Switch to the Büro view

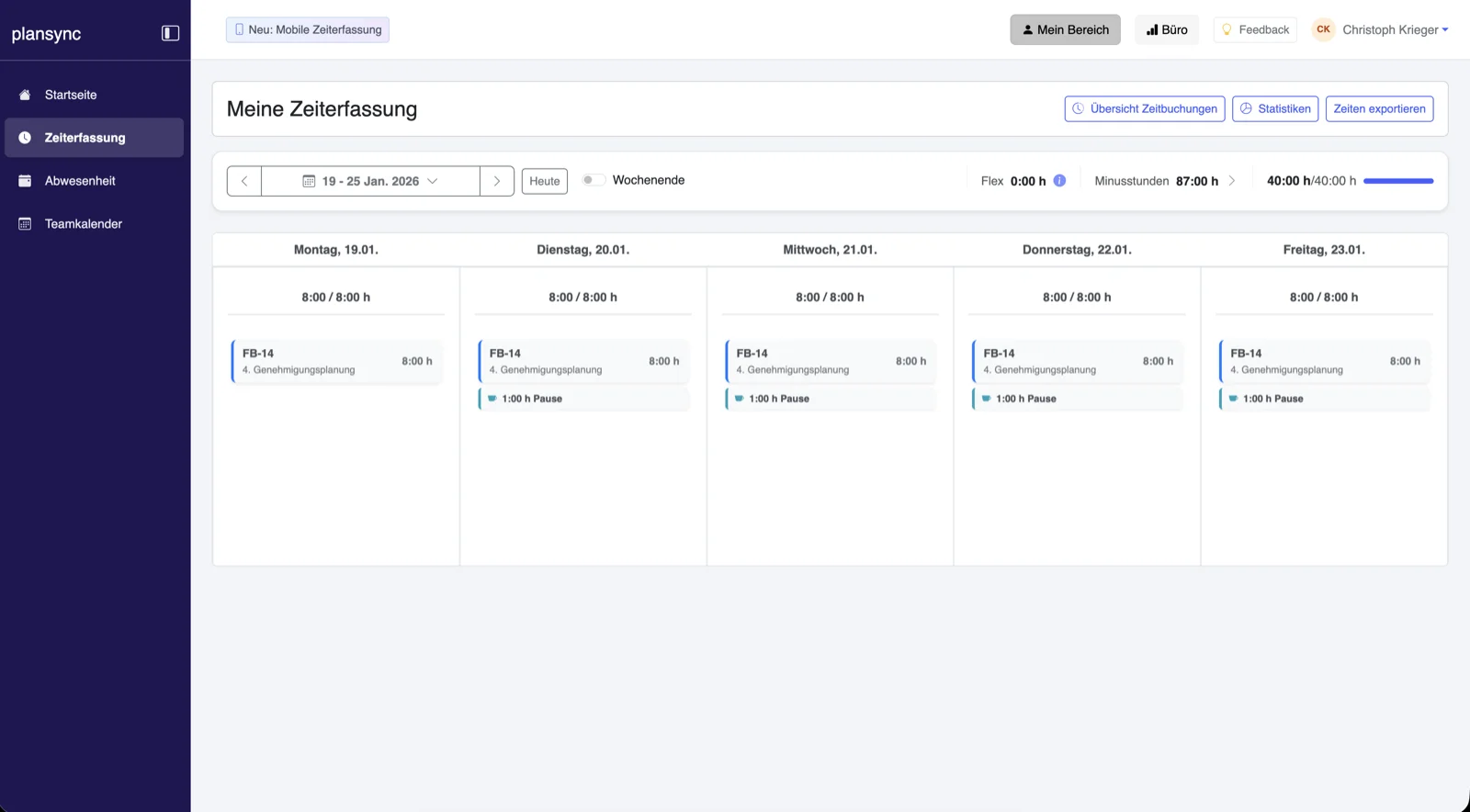coord(1167,29)
